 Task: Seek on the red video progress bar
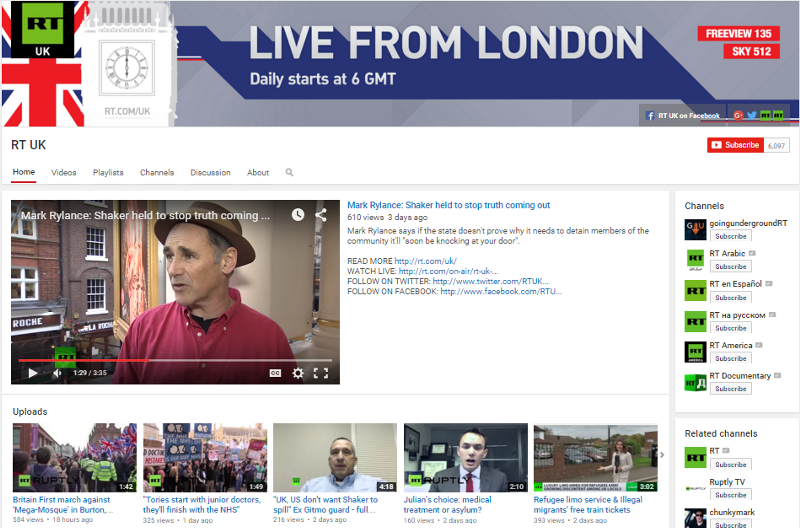click(x=176, y=360)
